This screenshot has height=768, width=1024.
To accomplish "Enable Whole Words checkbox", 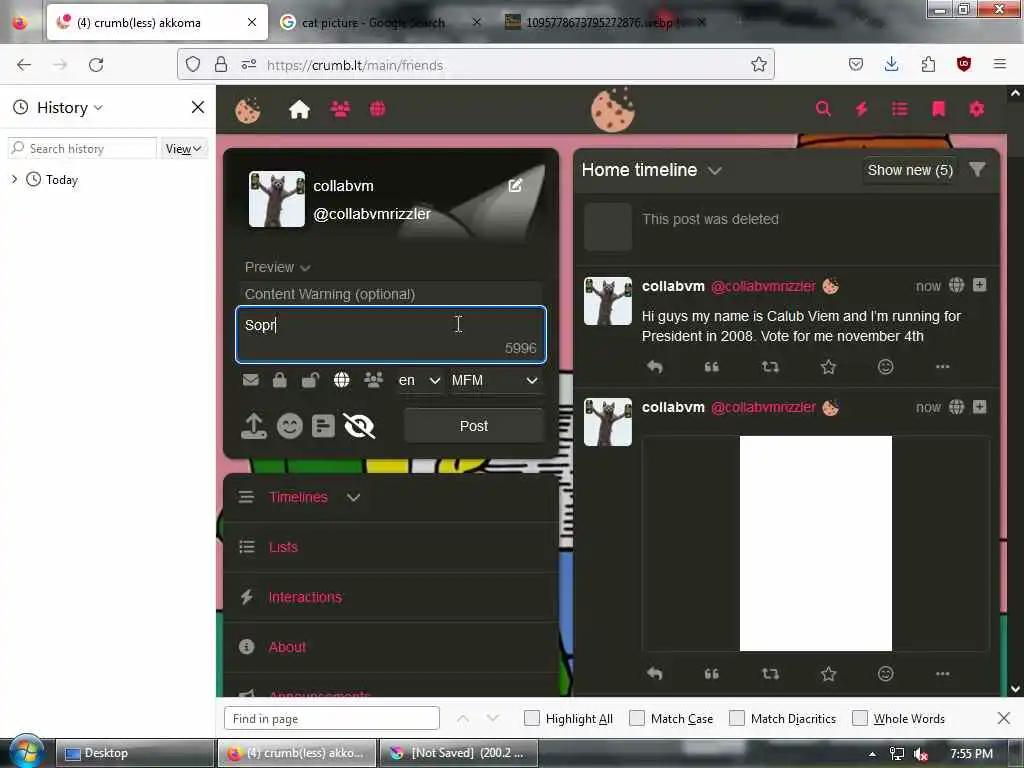I will coord(860,718).
